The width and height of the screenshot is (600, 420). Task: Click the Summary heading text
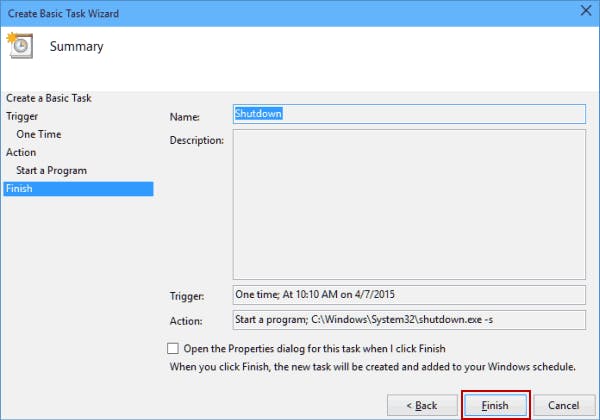coord(76,46)
